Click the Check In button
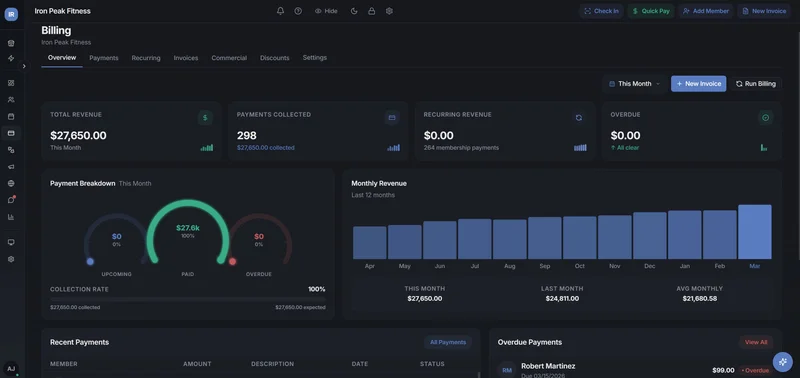800x378 pixels. pyautogui.click(x=601, y=11)
